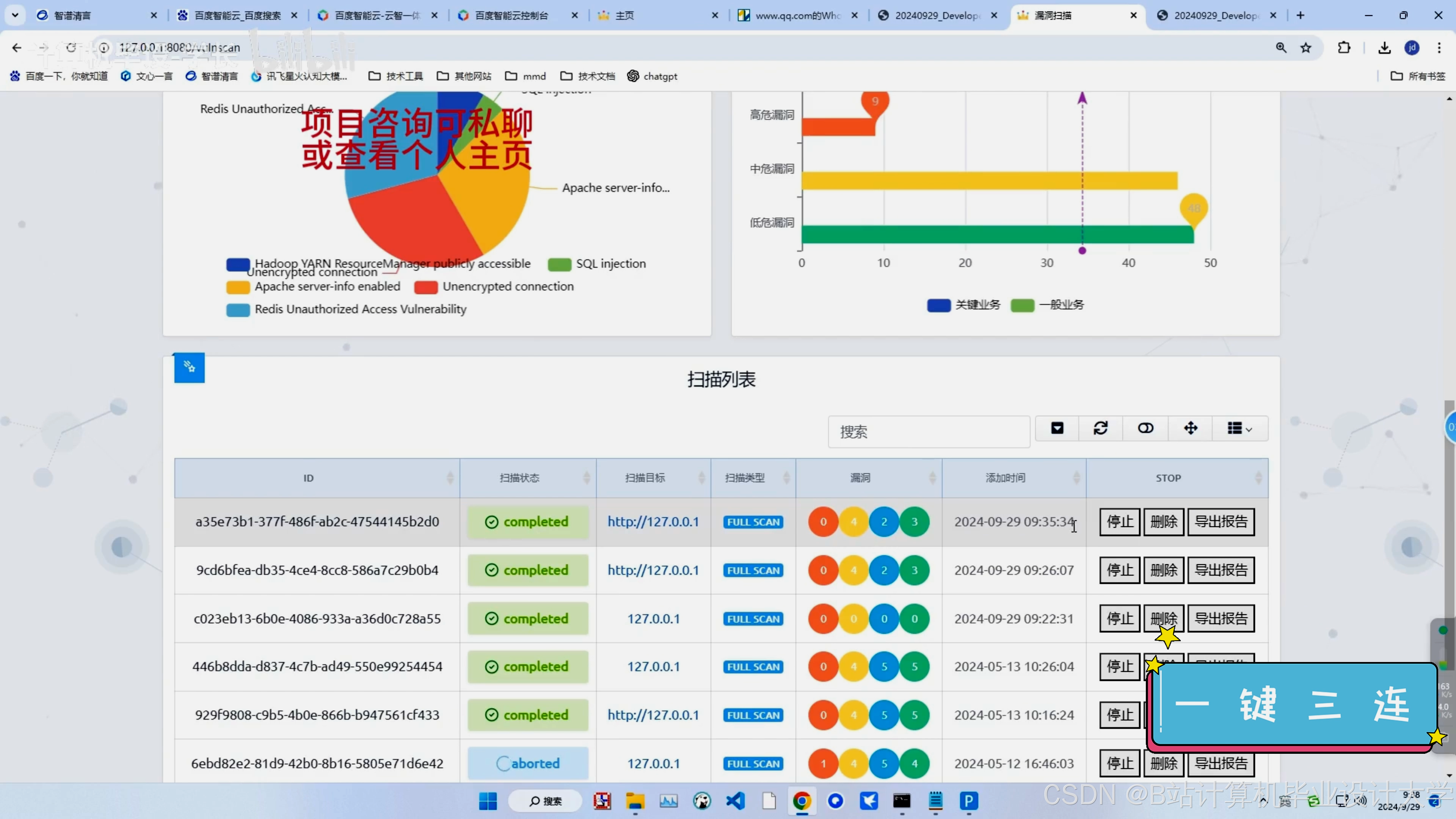The image size is (1456, 819).
Task: Click 导出报告 for the first scan row
Action: 1221,522
